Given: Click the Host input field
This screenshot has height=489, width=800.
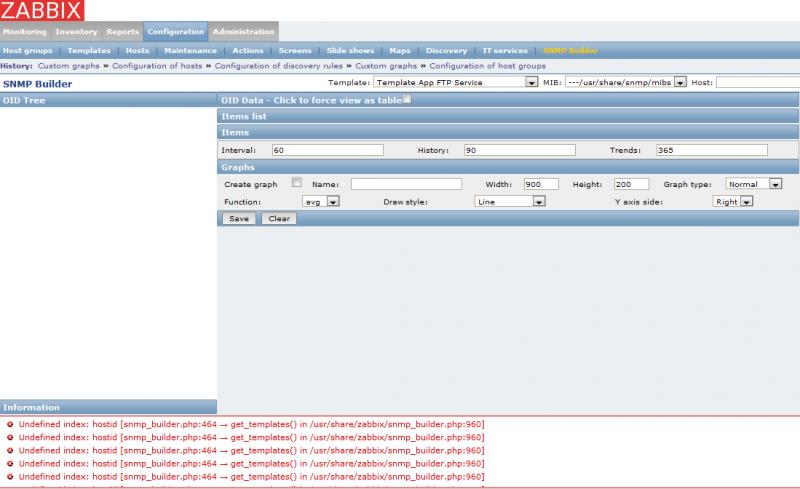Looking at the screenshot, I should tap(758, 82).
